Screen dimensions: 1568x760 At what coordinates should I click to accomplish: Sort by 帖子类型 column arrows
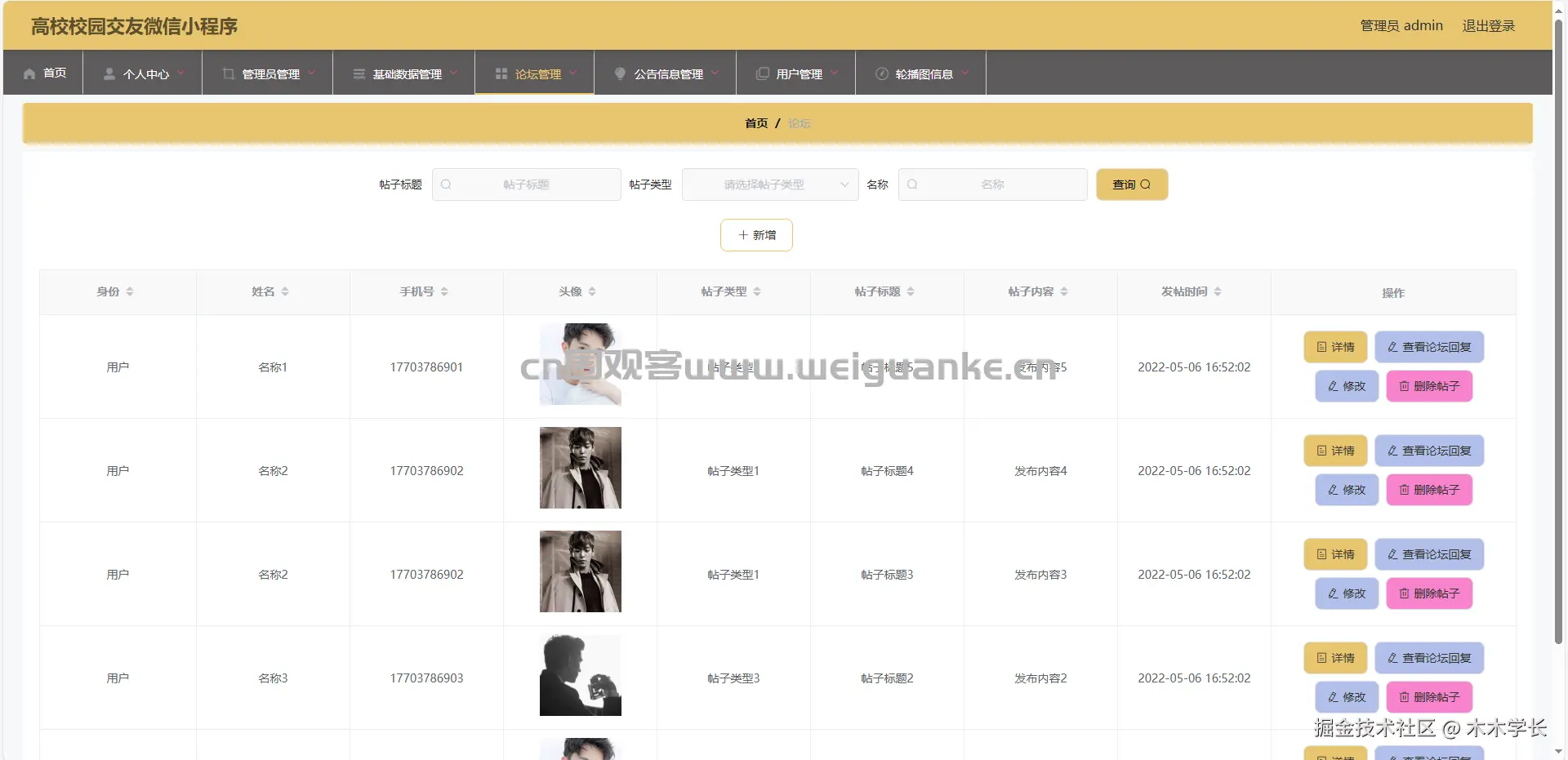757,291
